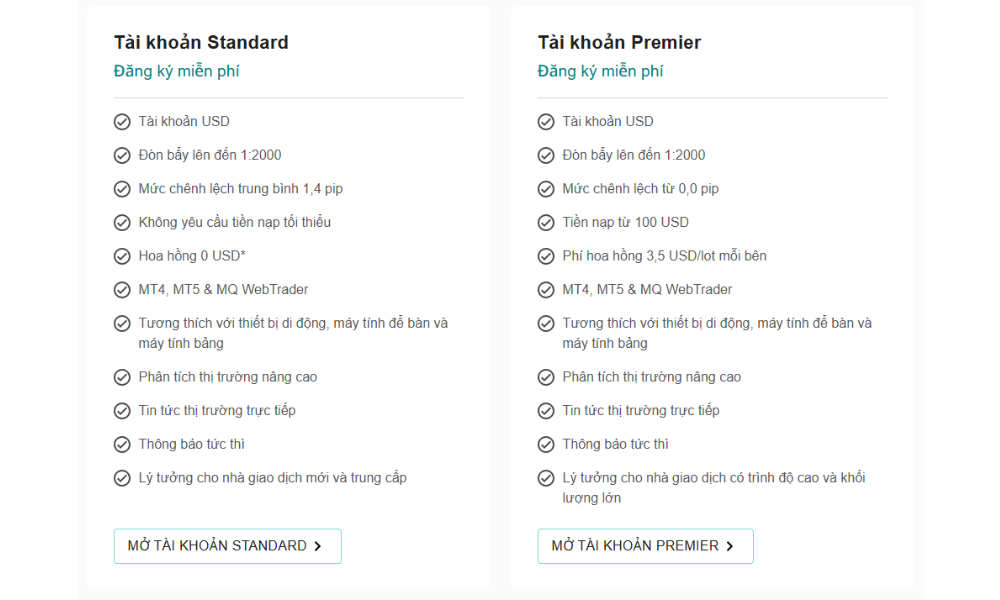This screenshot has width=1000, height=600.
Task: Click checkmark beside Standard 'Thông báo tức thì'
Action: pos(122,444)
